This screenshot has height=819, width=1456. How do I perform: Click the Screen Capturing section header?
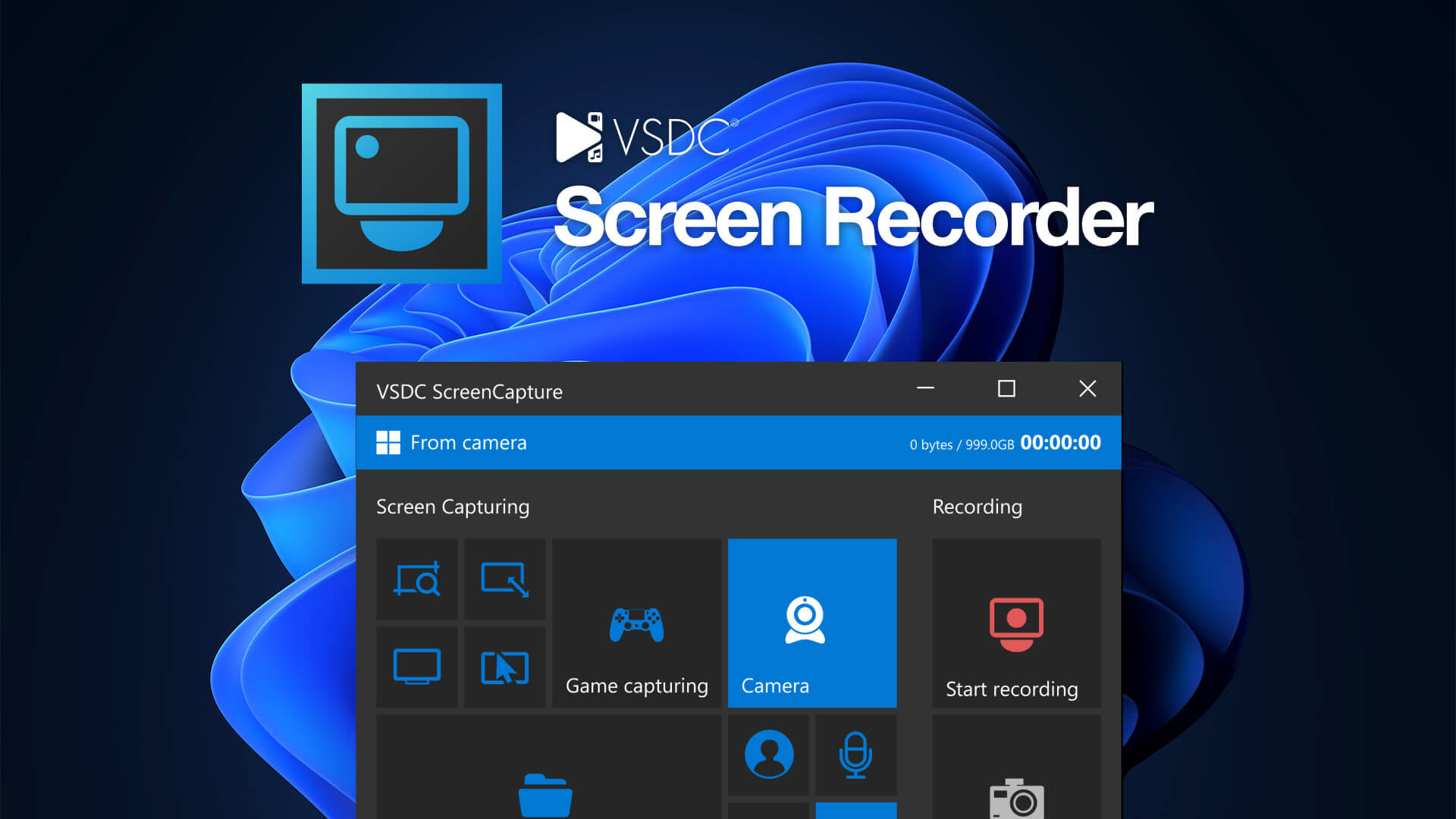452,507
